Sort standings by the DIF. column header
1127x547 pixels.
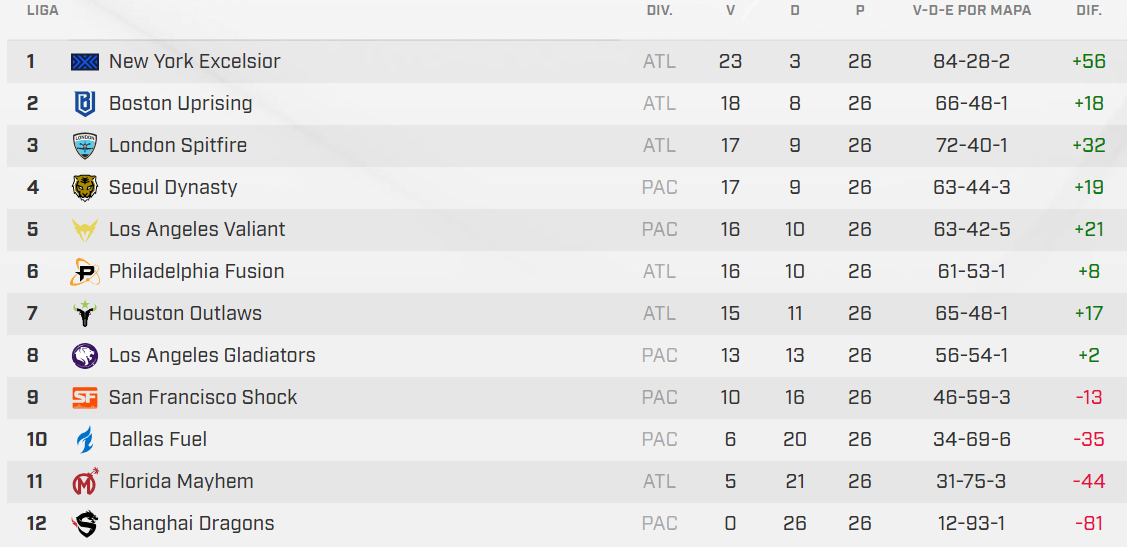click(x=1089, y=11)
